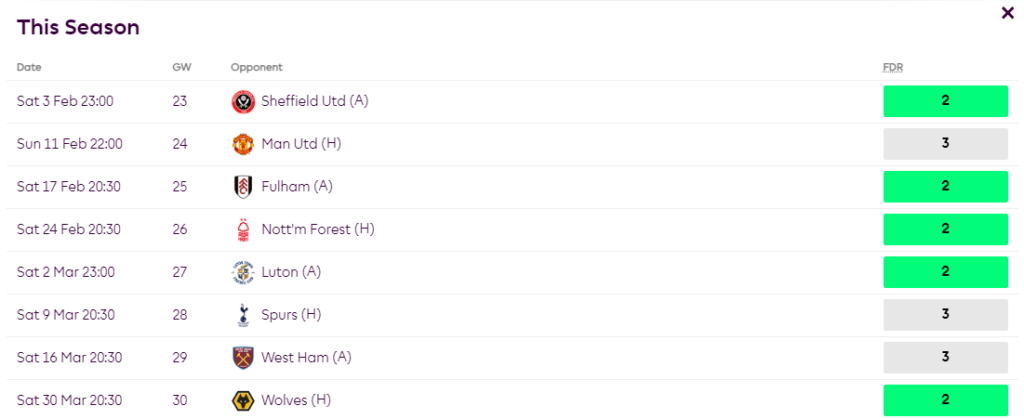Click the Opponent column header
1024x419 pixels.
[x=256, y=68]
